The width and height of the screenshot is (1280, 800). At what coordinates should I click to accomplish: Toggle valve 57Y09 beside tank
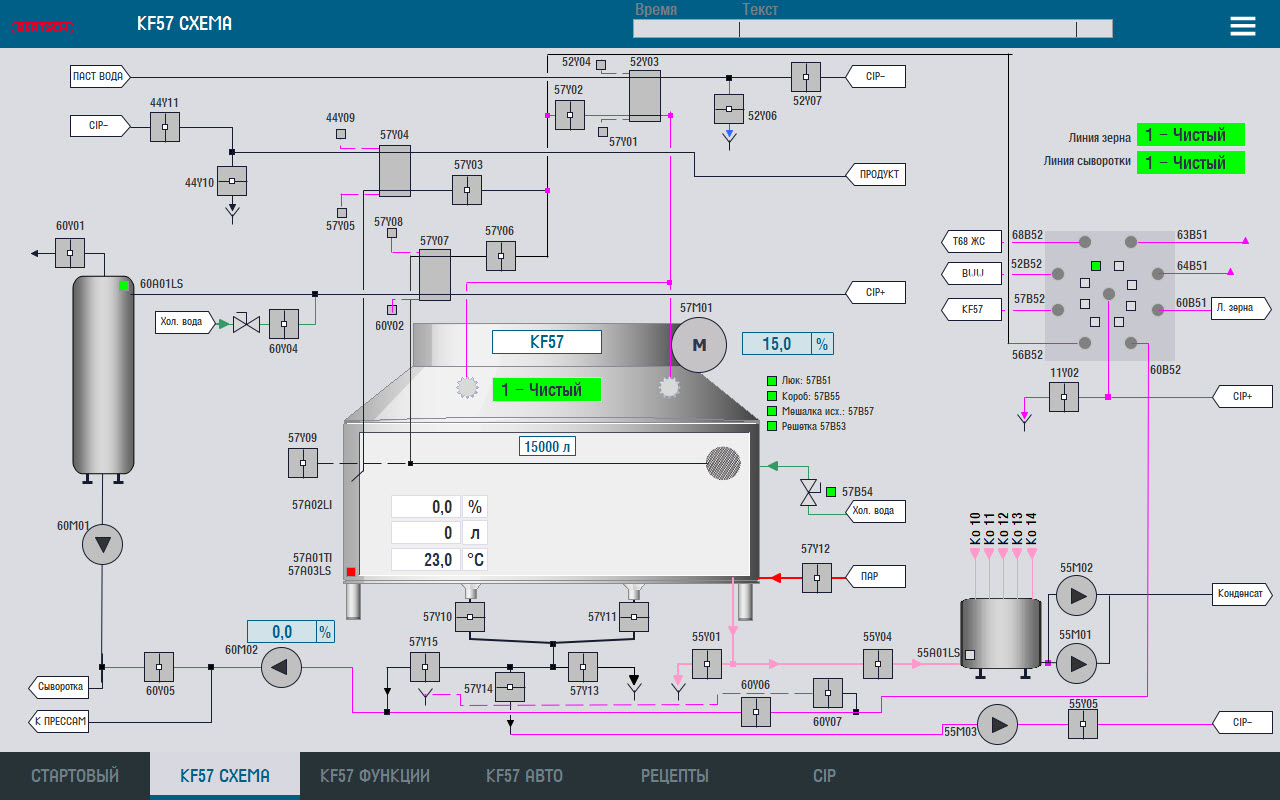tap(303, 463)
